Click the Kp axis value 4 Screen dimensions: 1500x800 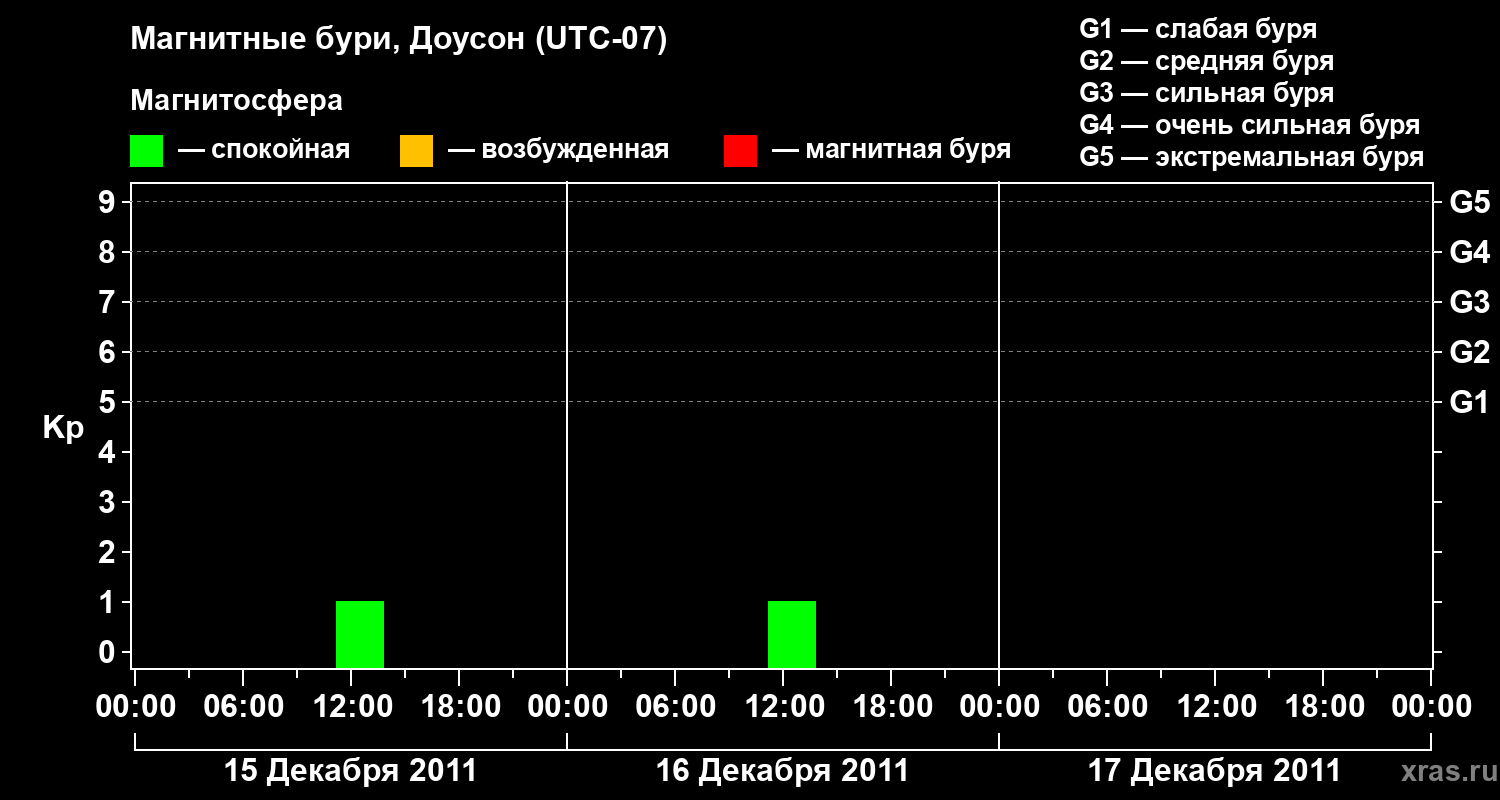click(109, 452)
